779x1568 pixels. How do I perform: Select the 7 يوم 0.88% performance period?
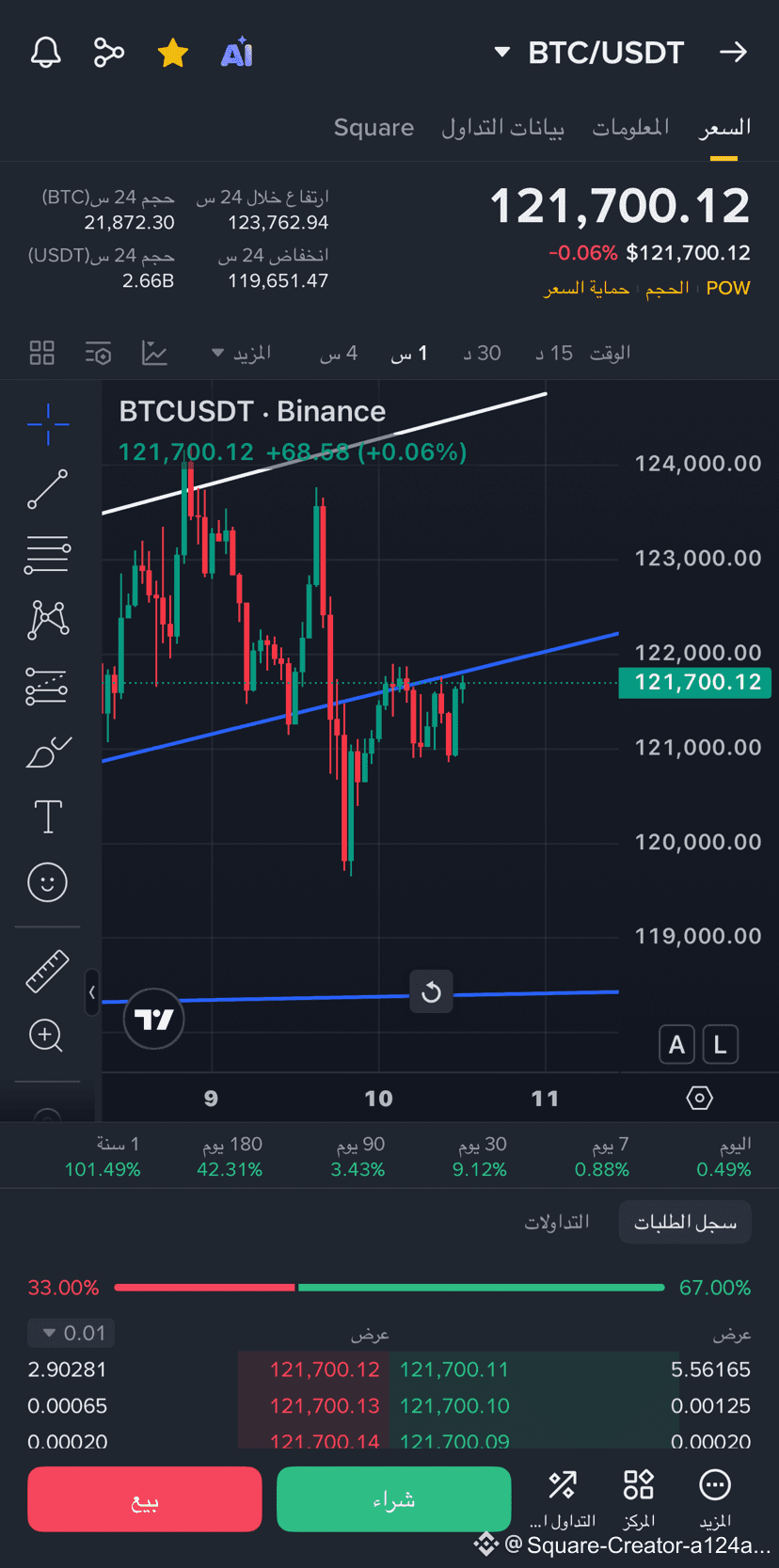point(602,1157)
